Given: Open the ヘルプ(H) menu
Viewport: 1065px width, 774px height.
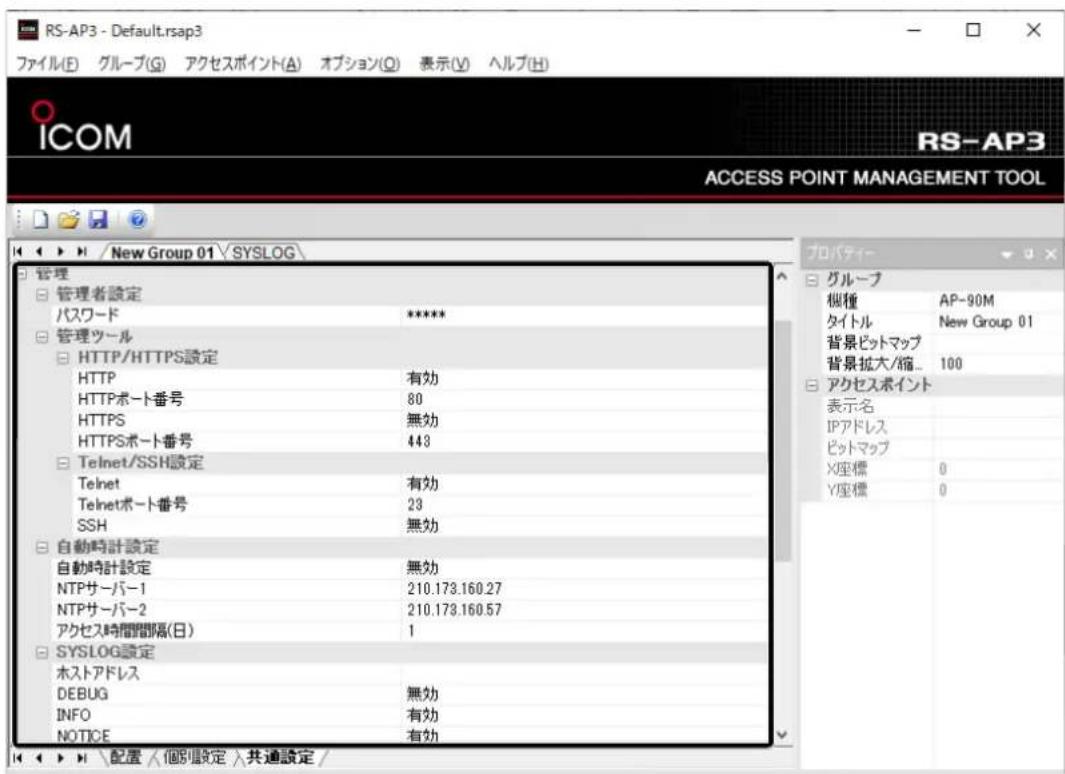Looking at the screenshot, I should (x=518, y=64).
